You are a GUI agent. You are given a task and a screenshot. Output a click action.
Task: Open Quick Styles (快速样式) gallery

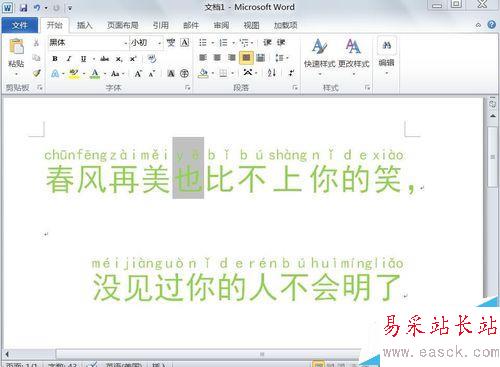(319, 56)
